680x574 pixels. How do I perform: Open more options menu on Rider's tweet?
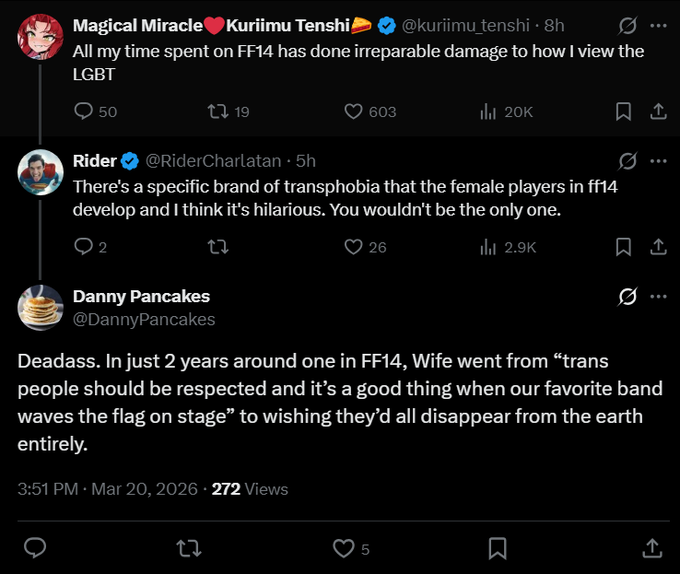(658, 160)
